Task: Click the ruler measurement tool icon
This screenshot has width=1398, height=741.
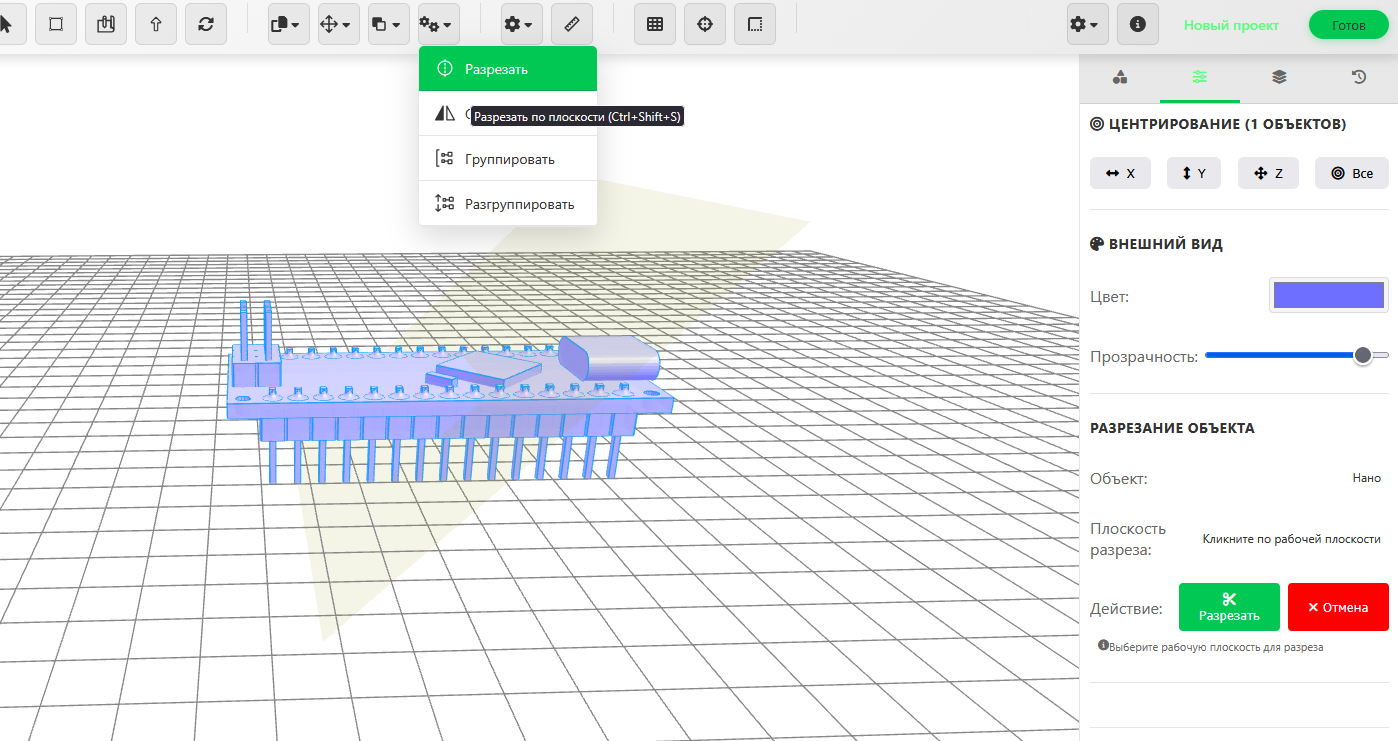Action: pos(571,25)
